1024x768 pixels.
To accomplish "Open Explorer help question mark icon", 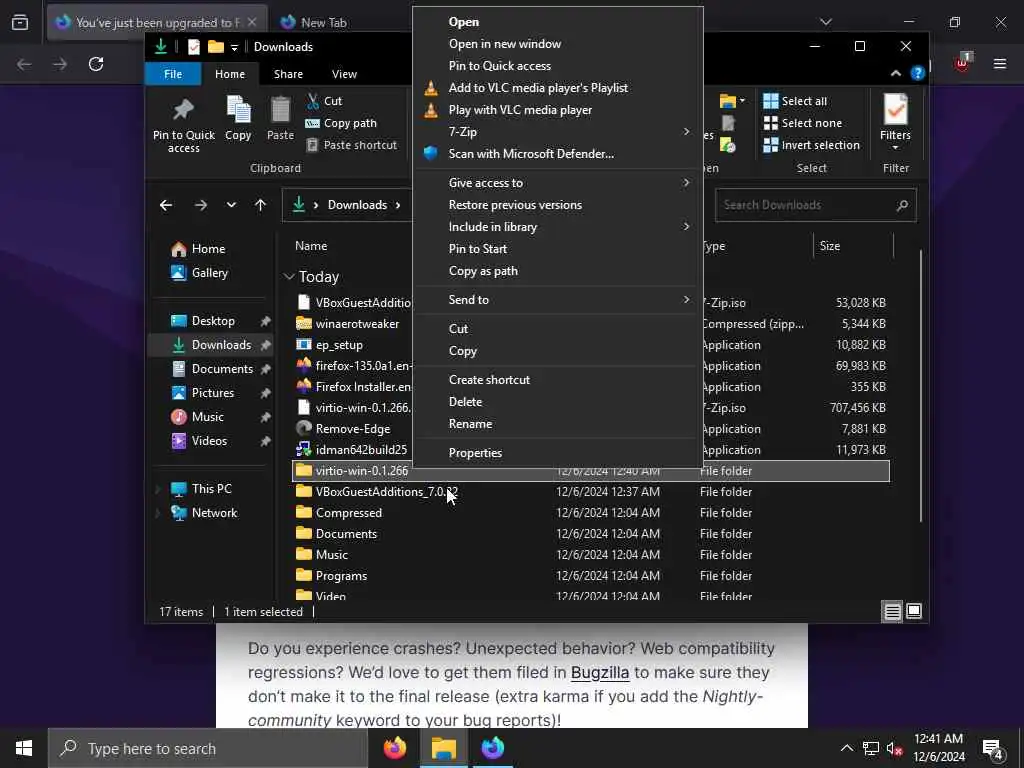I will pyautogui.click(x=918, y=73).
